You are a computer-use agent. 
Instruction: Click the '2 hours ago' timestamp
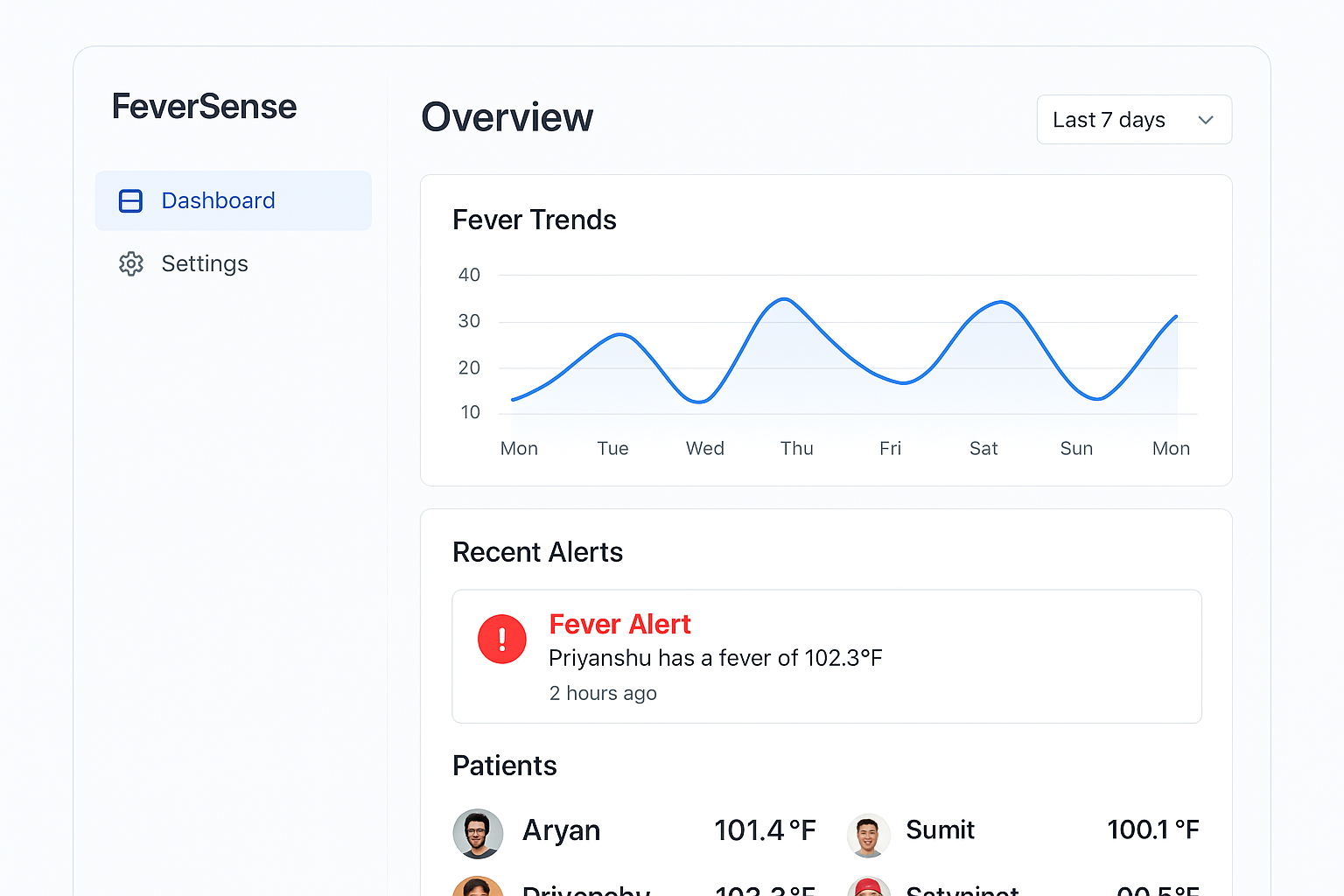(x=603, y=693)
